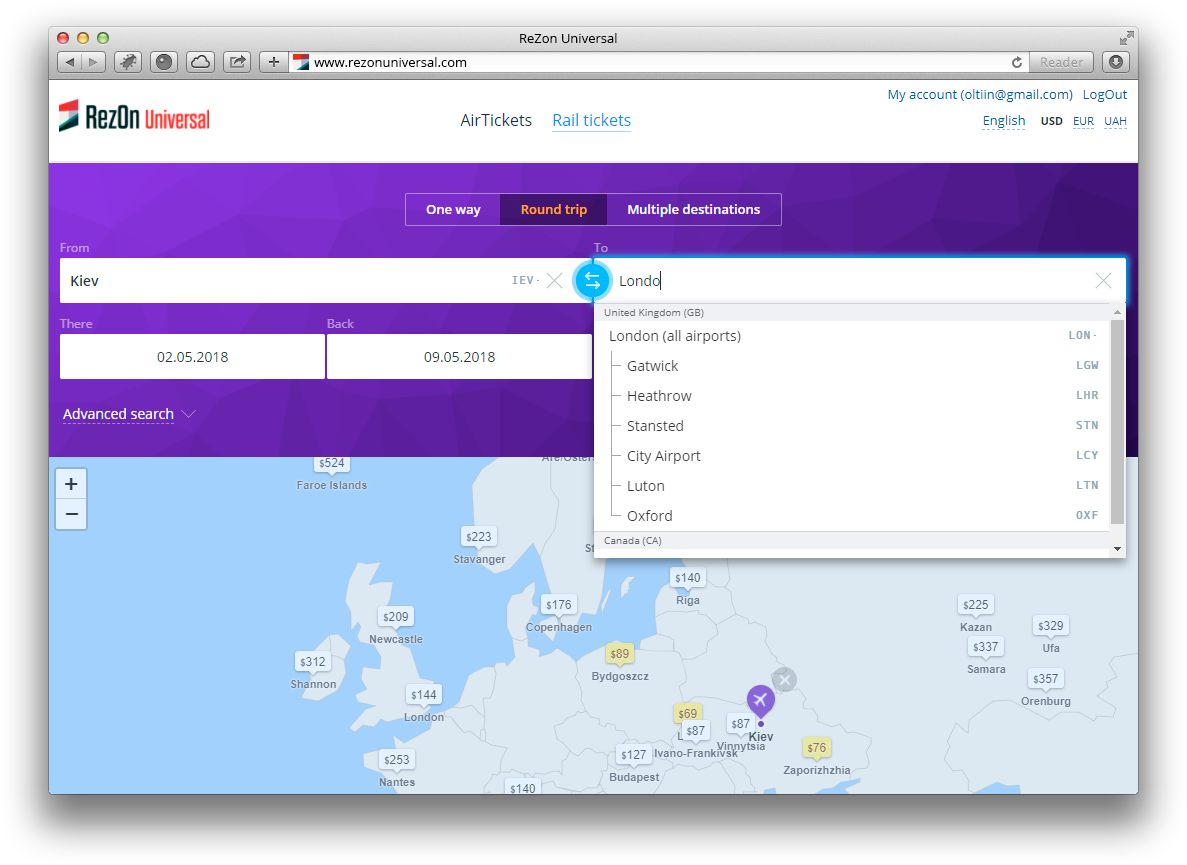The width and height of the screenshot is (1187, 865).
Task: Choose London (all airports) suggestion
Action: point(852,336)
